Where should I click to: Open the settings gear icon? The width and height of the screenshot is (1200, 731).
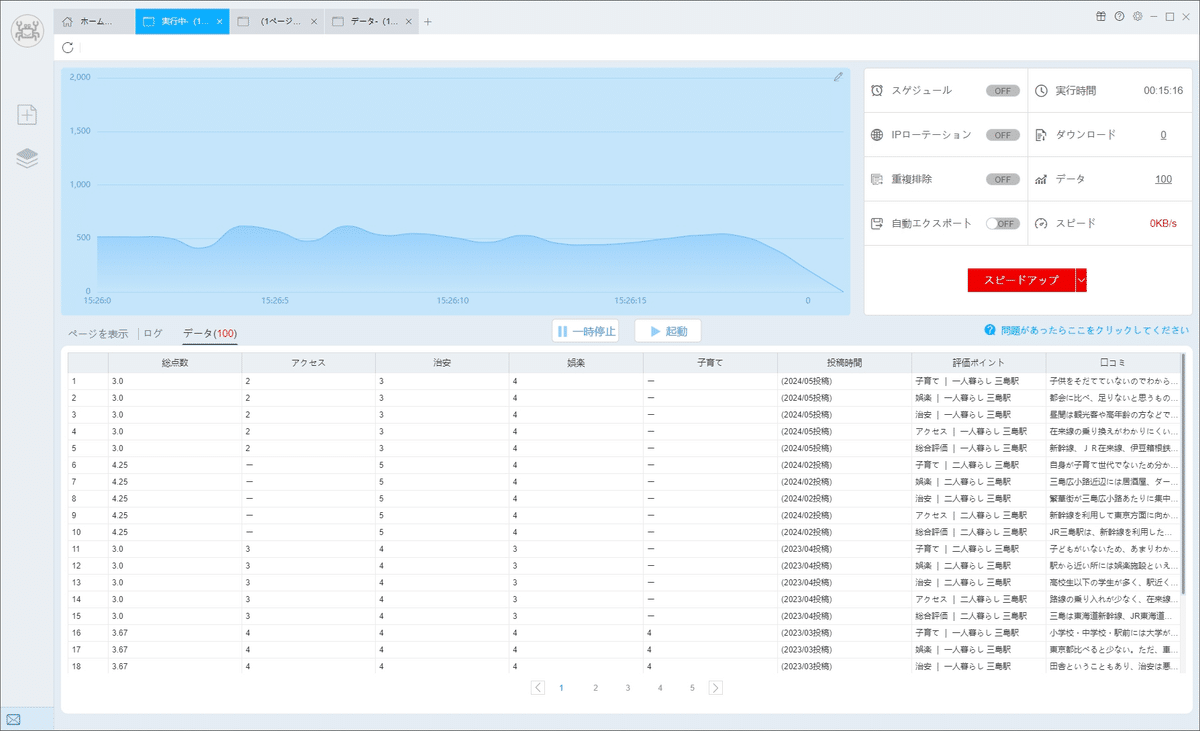1137,16
